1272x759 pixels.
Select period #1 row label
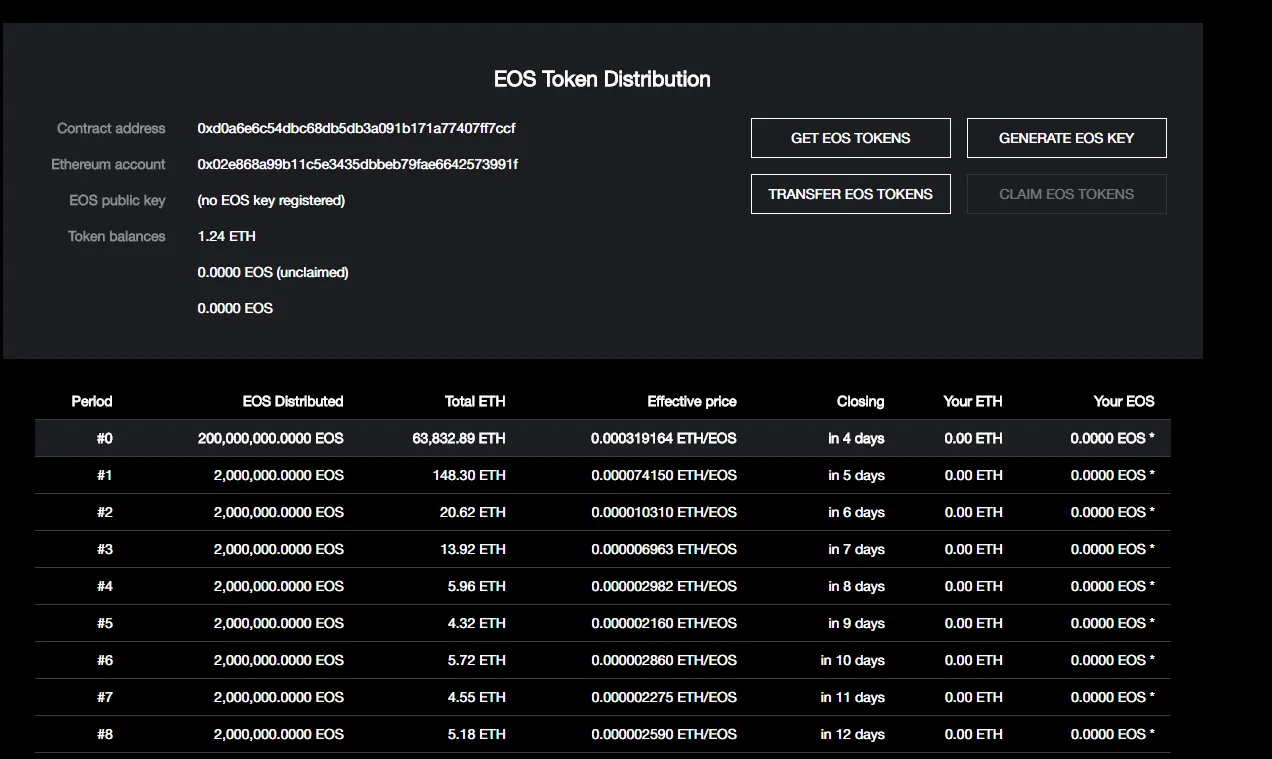pos(105,475)
